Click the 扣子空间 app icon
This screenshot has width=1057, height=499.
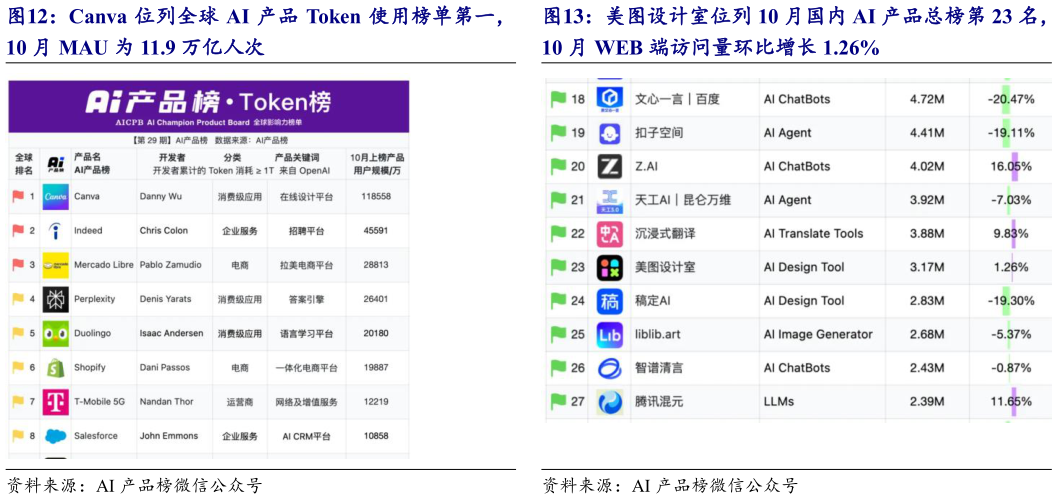click(x=610, y=133)
